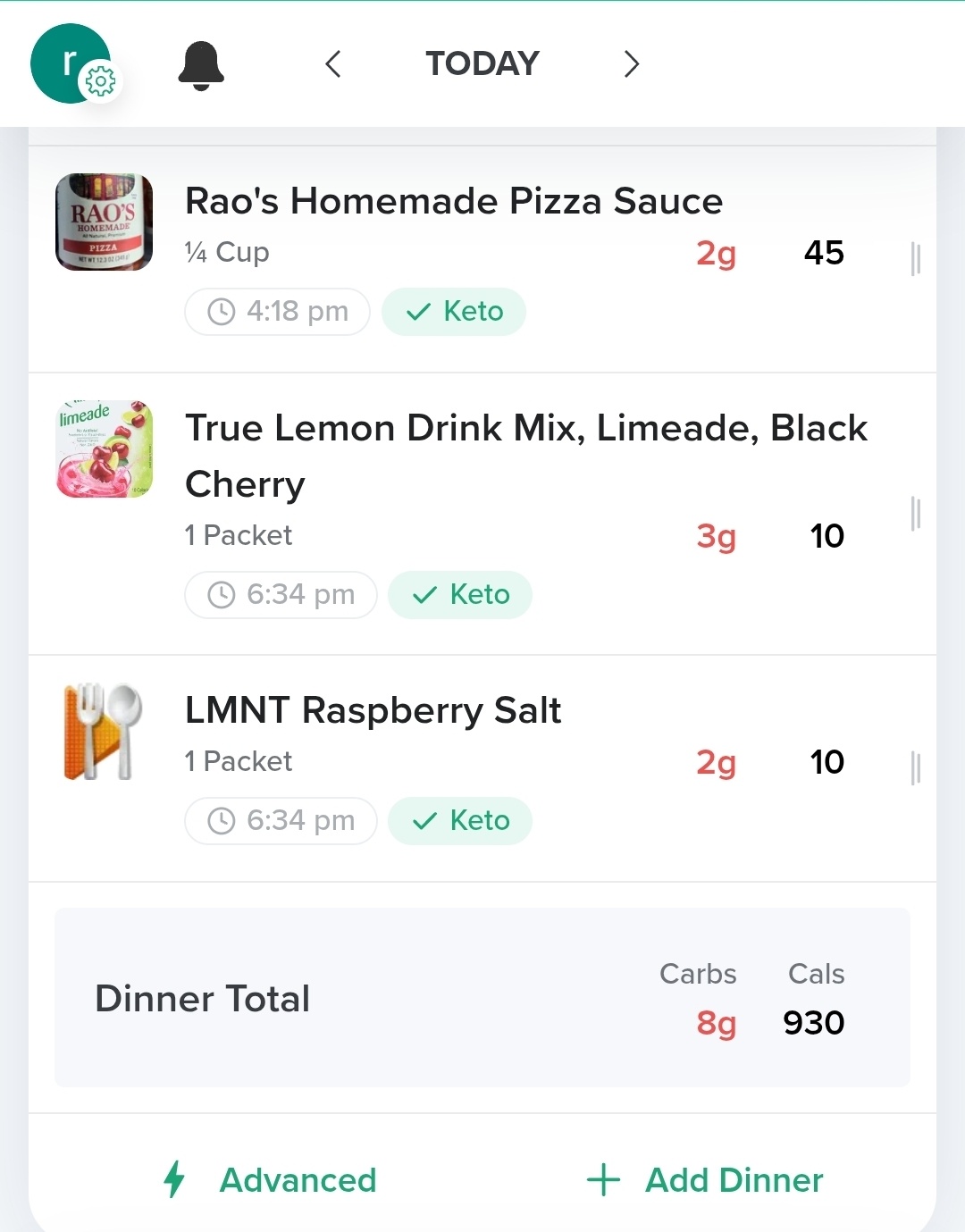965x1232 pixels.
Task: Edit 6:34 pm time for True Lemon
Action: (281, 595)
